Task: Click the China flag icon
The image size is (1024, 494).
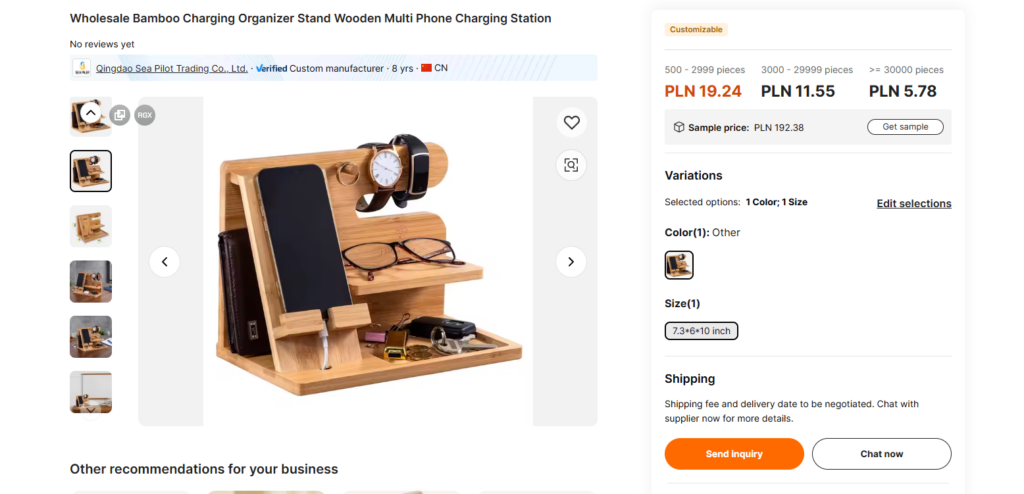Action: [426, 68]
